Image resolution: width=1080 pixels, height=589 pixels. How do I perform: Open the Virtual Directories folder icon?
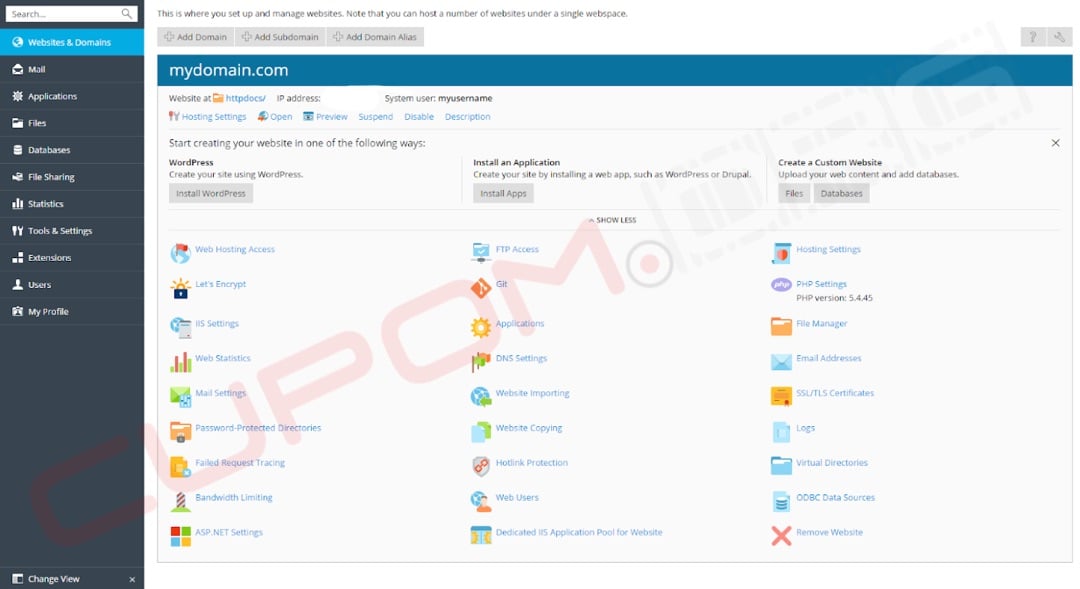pos(781,466)
